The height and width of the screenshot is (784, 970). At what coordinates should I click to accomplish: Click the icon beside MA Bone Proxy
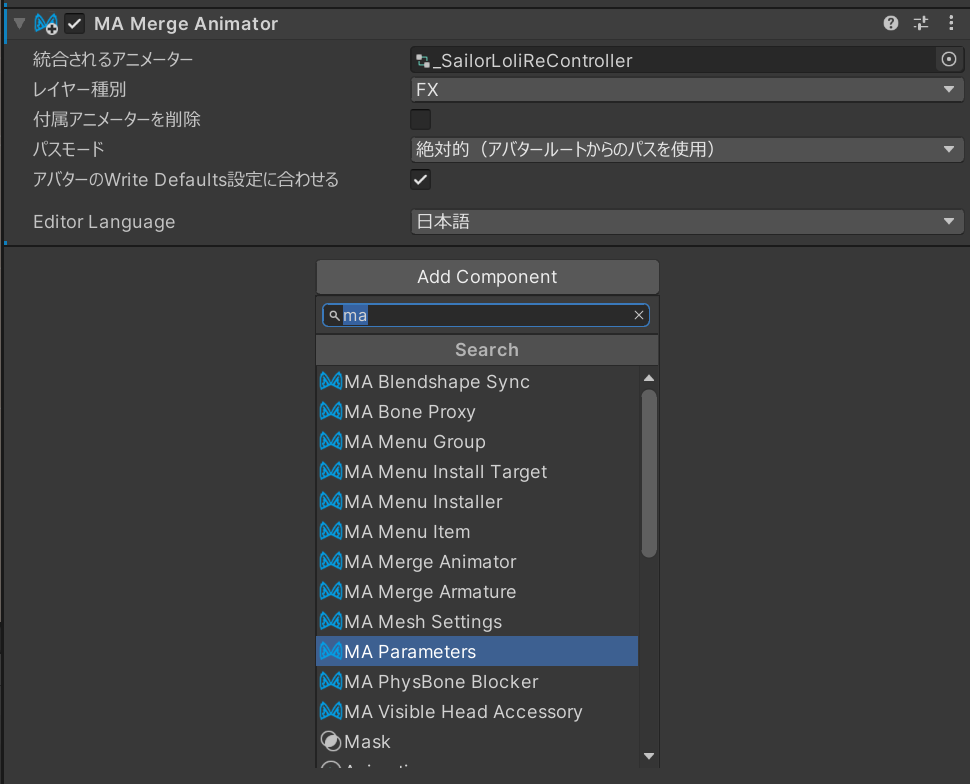click(x=331, y=411)
